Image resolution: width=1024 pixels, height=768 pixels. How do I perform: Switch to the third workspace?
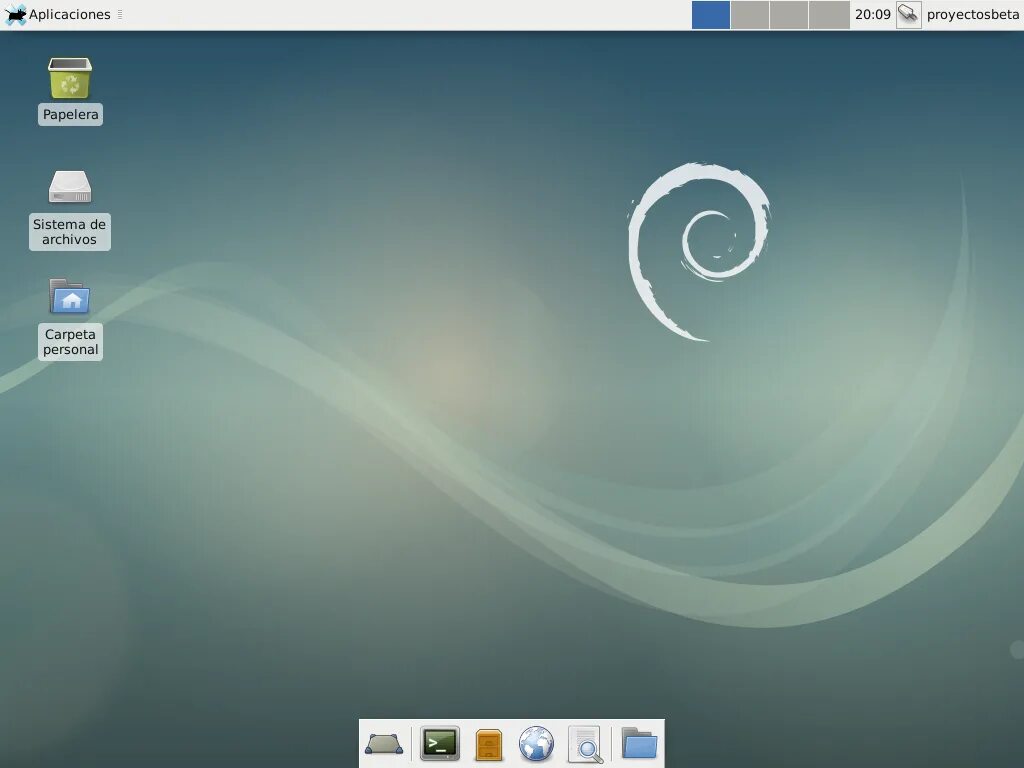(x=789, y=14)
